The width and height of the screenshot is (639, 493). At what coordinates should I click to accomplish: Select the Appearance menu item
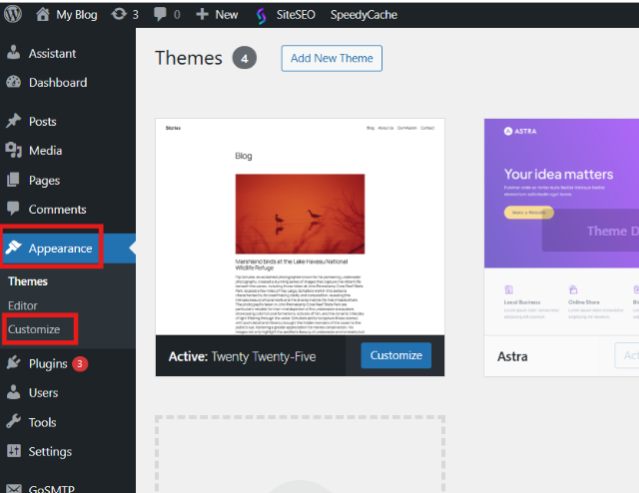click(x=60, y=249)
